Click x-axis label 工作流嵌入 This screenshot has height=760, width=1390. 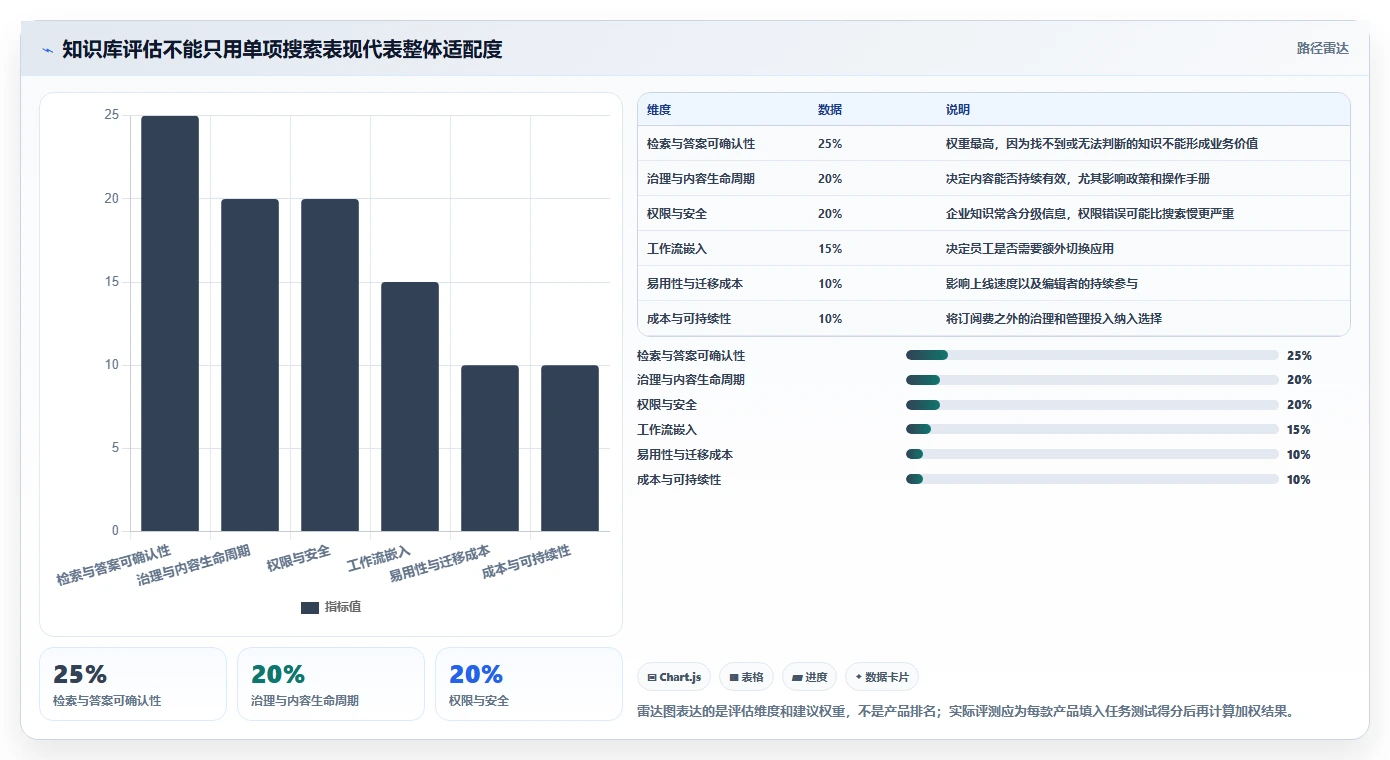click(379, 559)
